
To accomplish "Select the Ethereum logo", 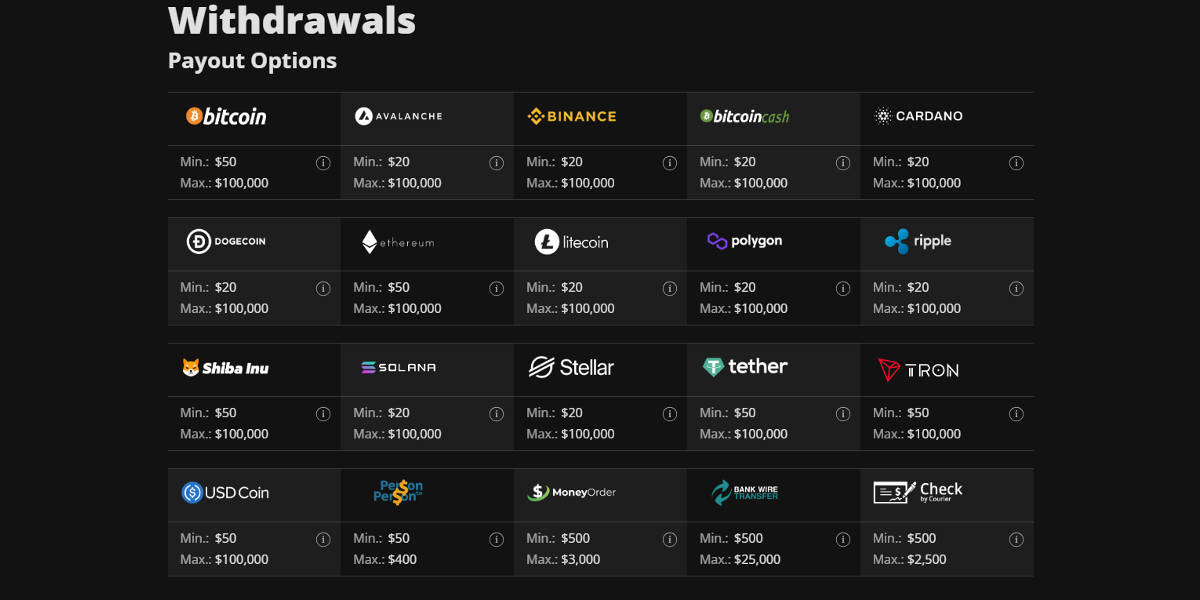I will pyautogui.click(x=398, y=242).
